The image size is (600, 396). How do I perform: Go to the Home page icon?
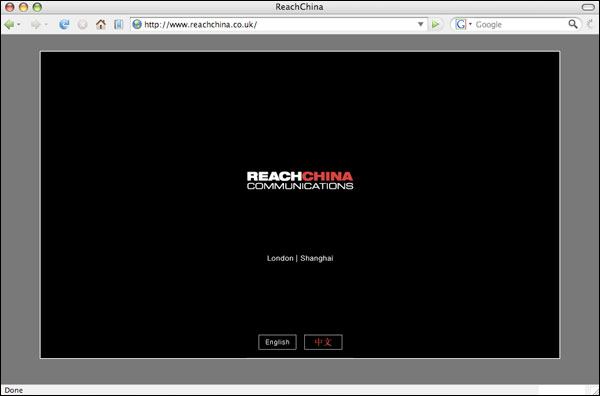[x=101, y=24]
